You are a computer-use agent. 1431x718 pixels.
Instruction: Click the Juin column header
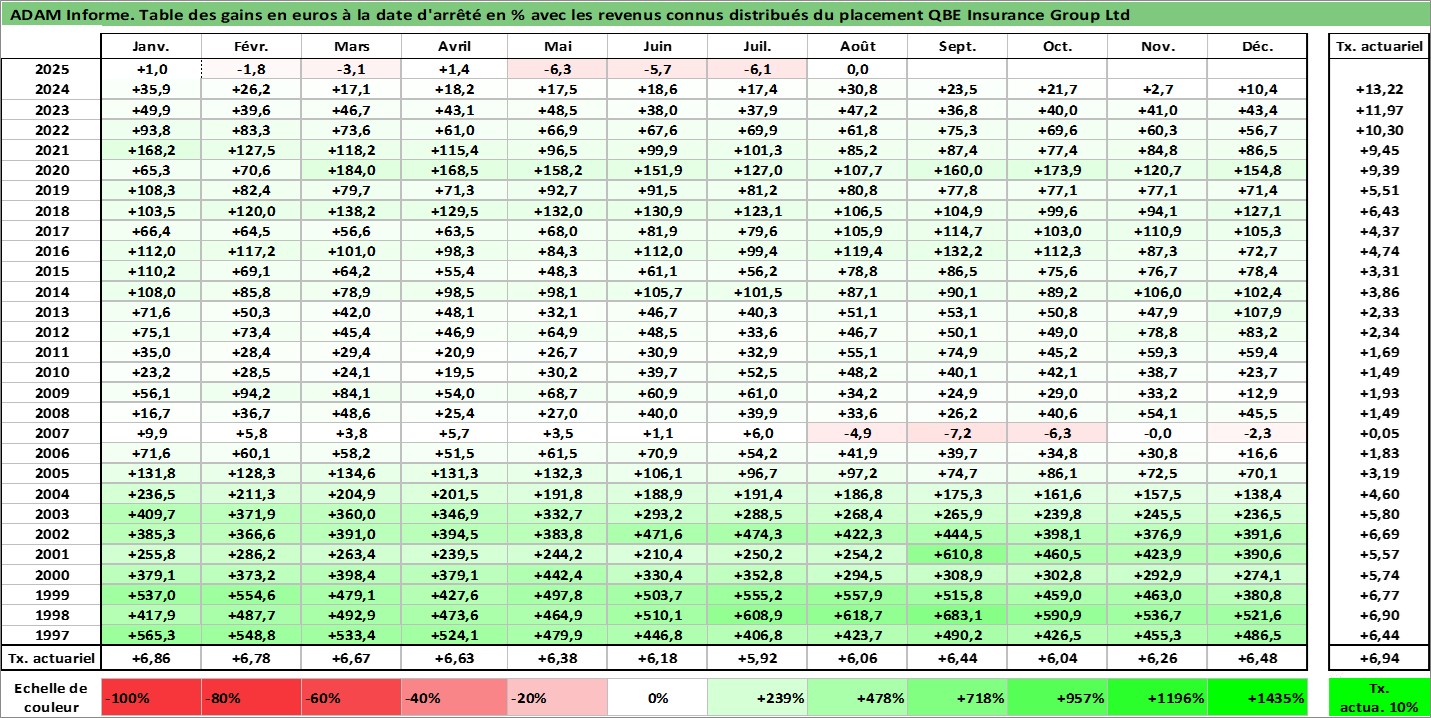click(x=656, y=47)
